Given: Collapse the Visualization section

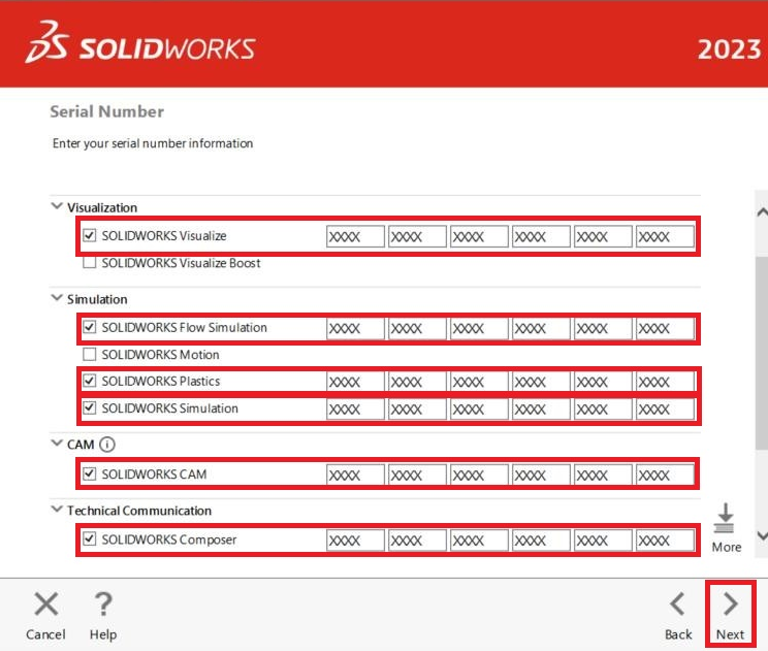Looking at the screenshot, I should click(56, 207).
